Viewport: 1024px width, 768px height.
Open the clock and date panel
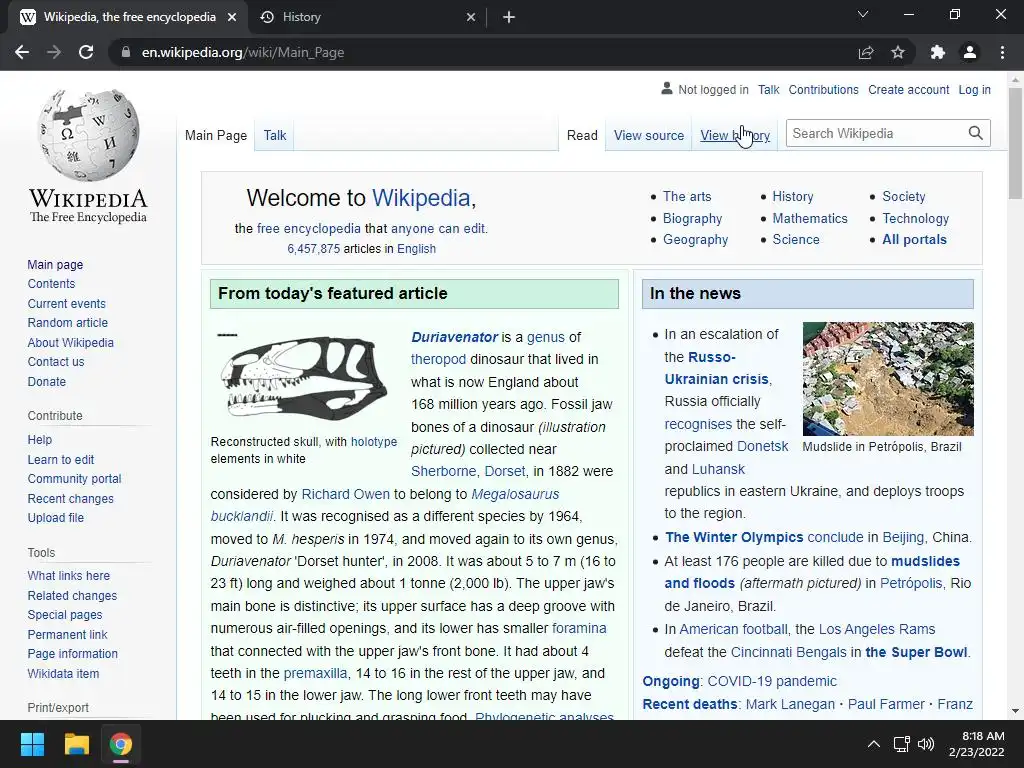click(977, 744)
